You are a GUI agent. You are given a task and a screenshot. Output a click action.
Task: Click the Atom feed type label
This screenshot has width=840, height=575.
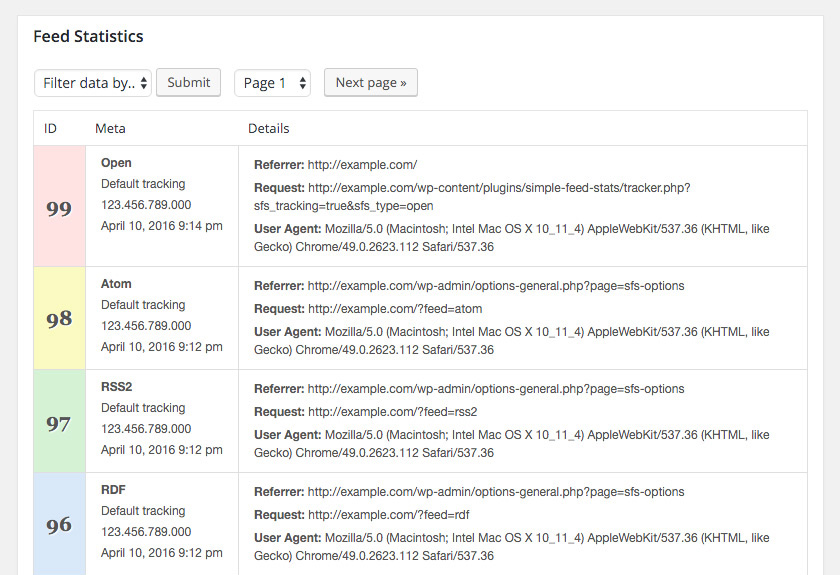116,284
